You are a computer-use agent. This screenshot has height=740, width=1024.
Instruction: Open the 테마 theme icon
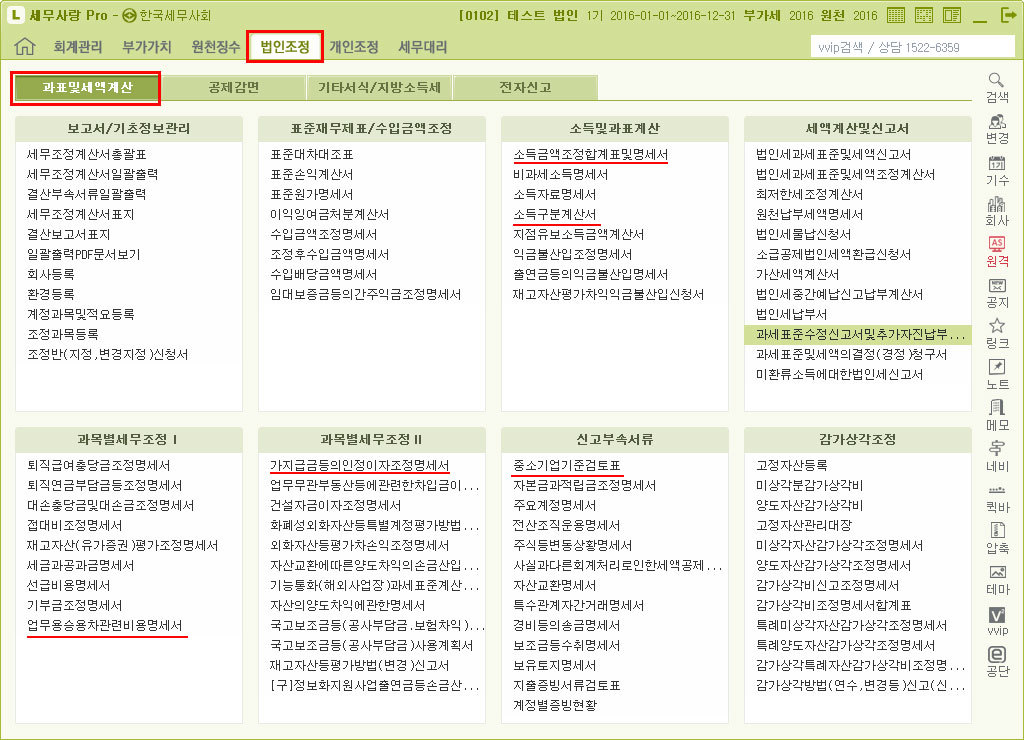click(997, 580)
